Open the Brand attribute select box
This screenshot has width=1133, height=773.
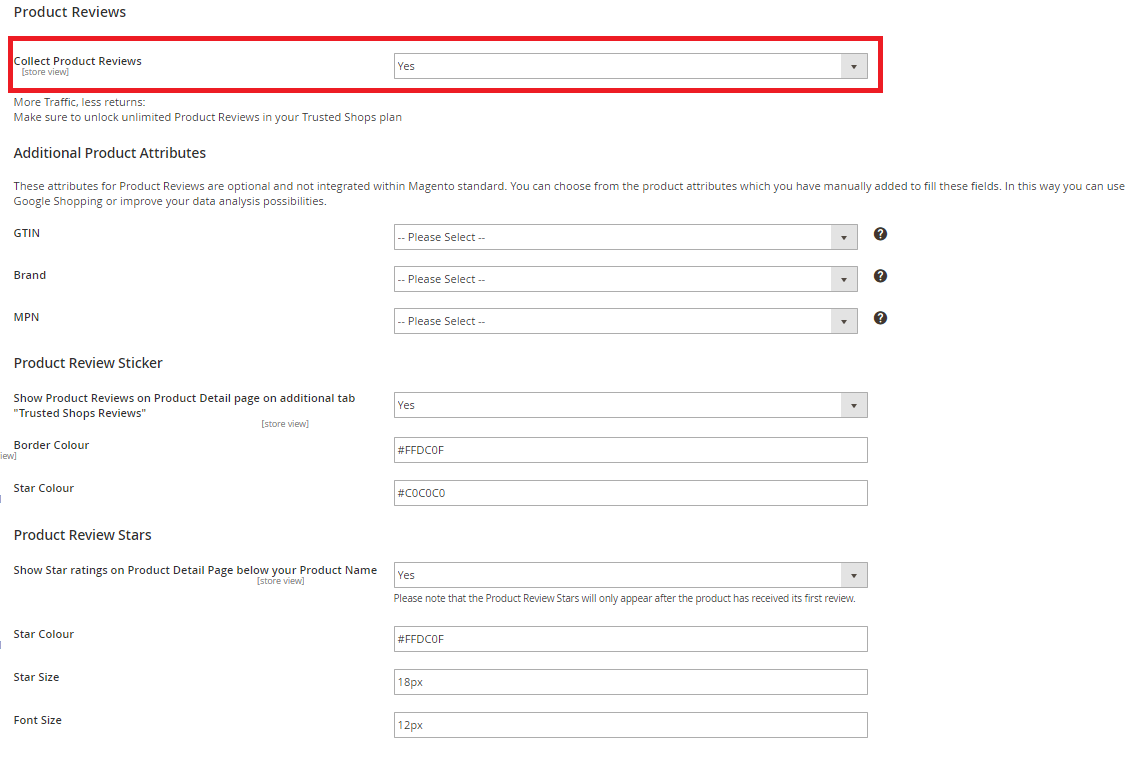click(625, 279)
